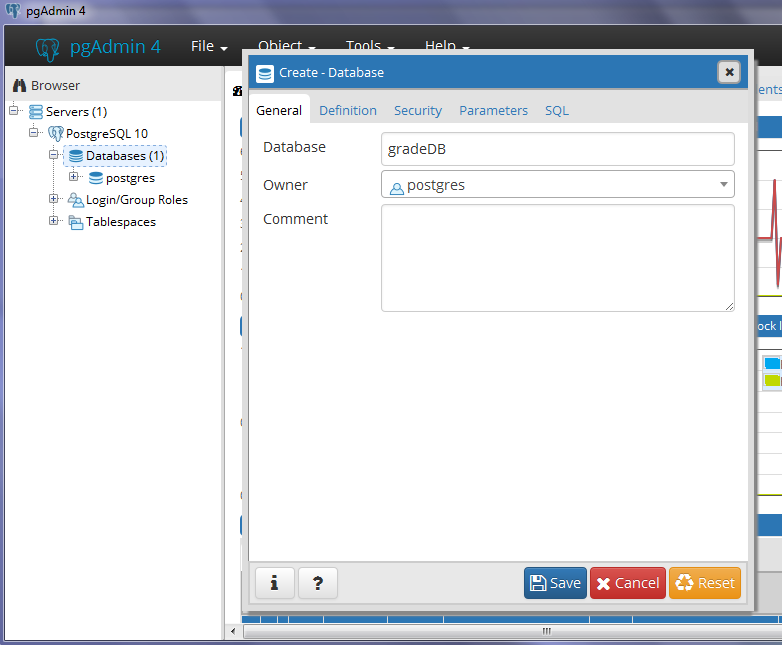This screenshot has height=645, width=782.
Task: Click the horizontal scrollbar left arrow
Action: click(x=233, y=631)
